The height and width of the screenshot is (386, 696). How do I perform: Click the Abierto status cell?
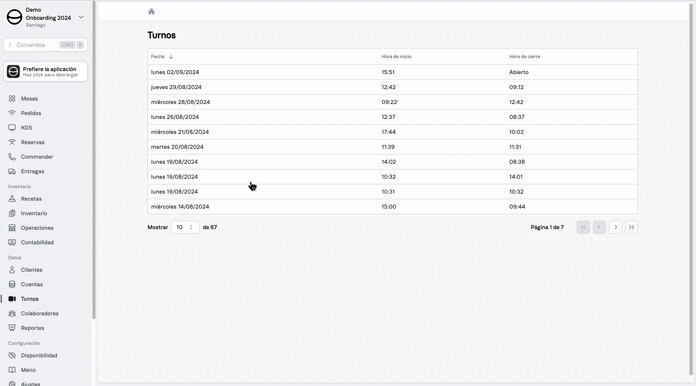pos(519,72)
